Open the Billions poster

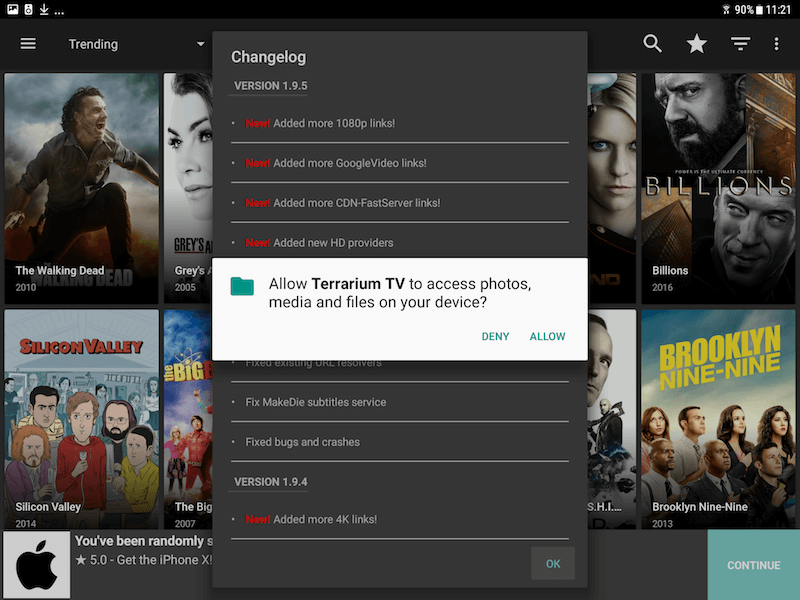tap(718, 188)
